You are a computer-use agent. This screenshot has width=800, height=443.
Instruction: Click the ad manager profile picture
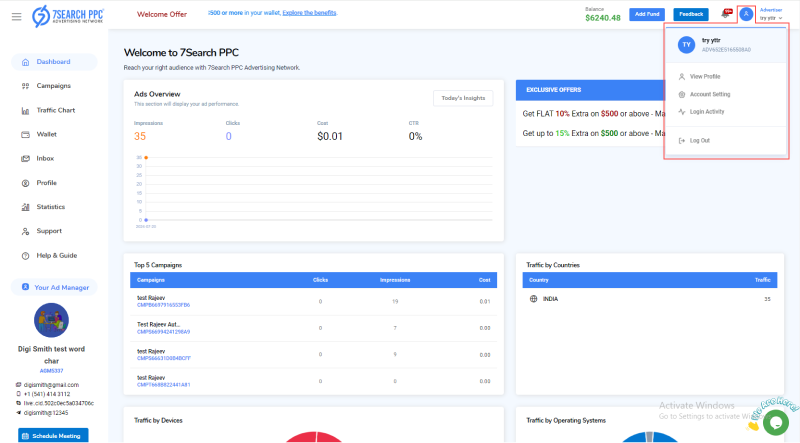point(51,320)
